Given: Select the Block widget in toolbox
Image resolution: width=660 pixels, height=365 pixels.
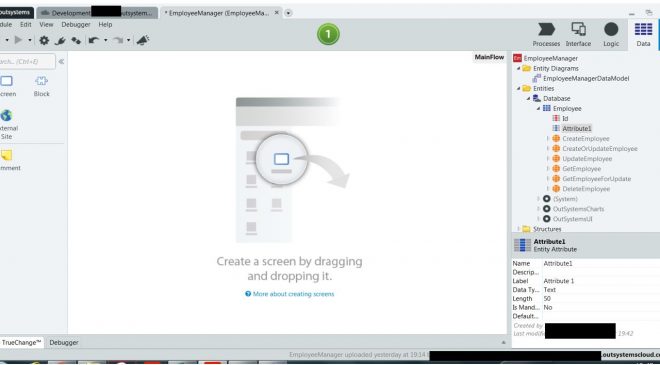Looking at the screenshot, I should [42, 87].
